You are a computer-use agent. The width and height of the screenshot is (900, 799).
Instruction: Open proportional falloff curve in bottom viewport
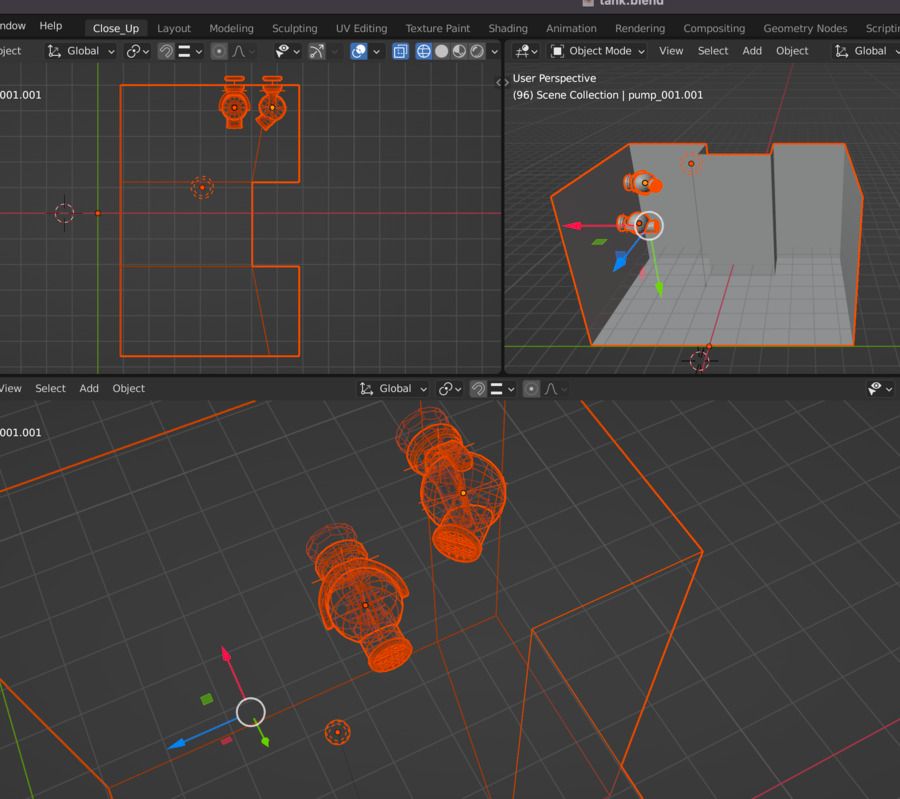click(556, 389)
